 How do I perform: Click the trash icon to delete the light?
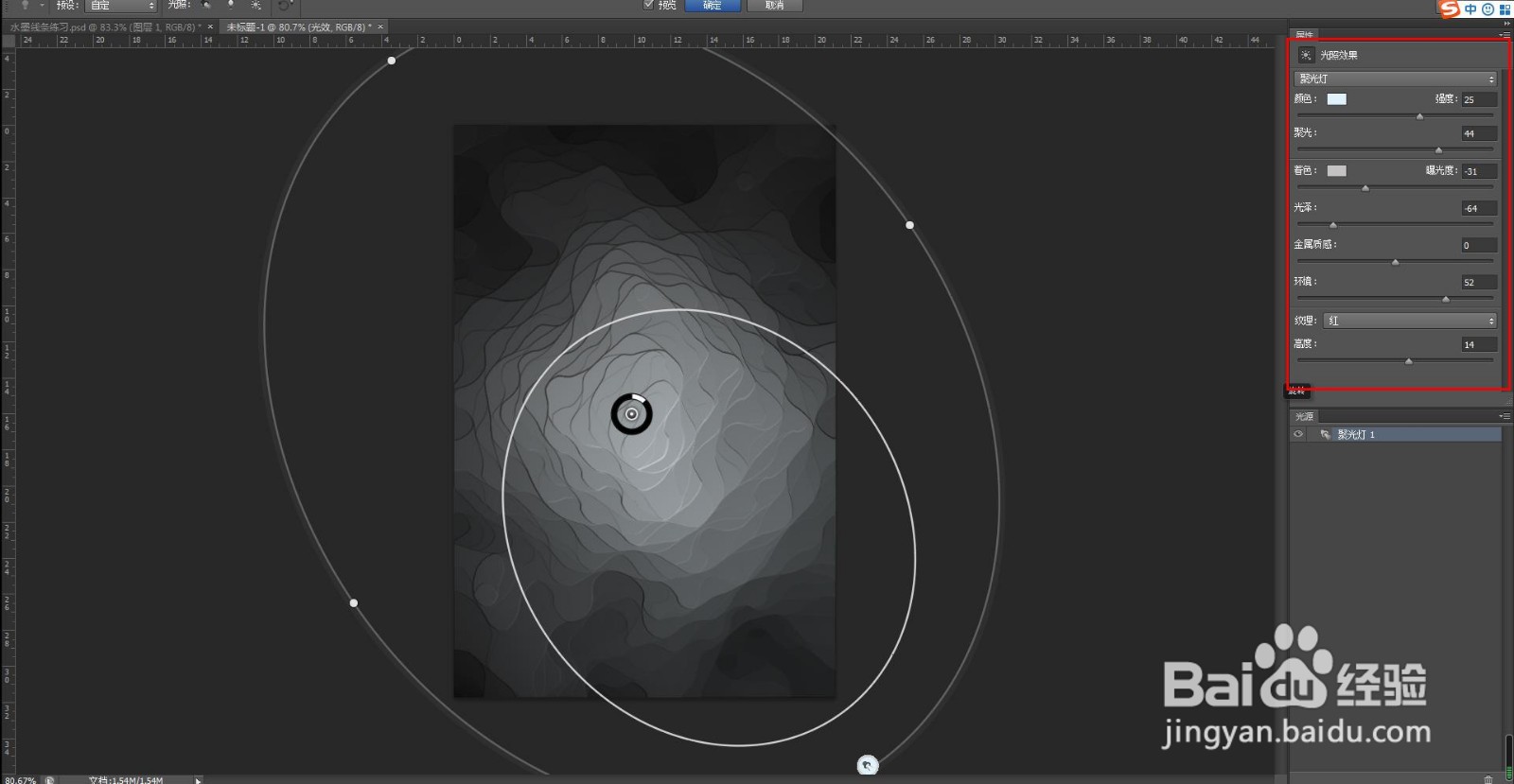pyautogui.click(x=1488, y=779)
